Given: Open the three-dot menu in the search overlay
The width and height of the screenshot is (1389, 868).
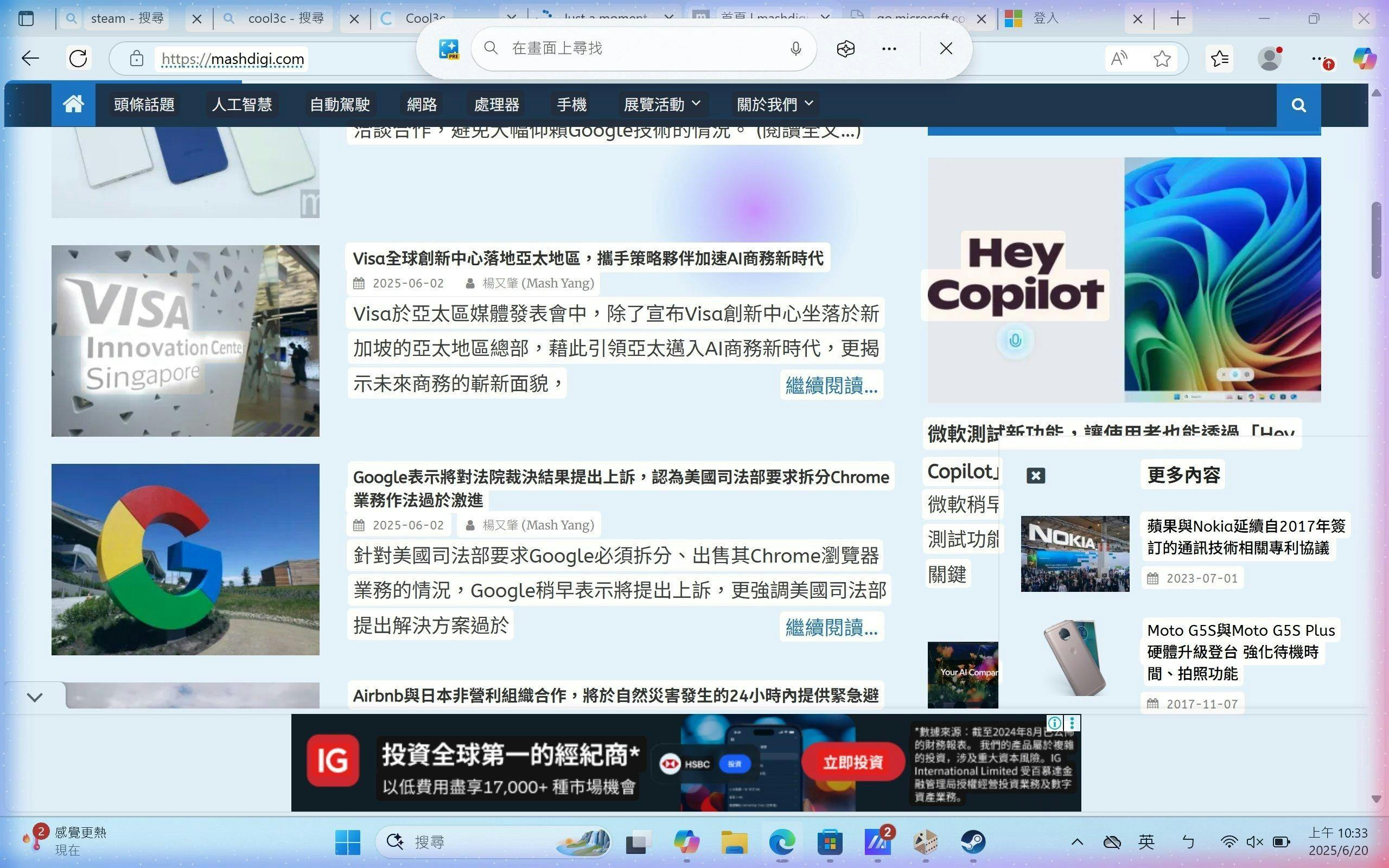Looking at the screenshot, I should tap(889, 49).
